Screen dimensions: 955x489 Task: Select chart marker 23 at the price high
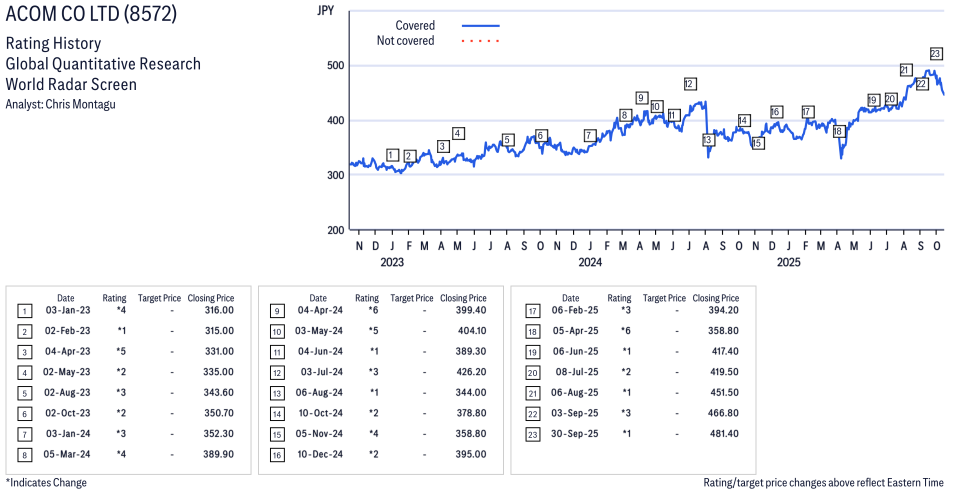936,54
